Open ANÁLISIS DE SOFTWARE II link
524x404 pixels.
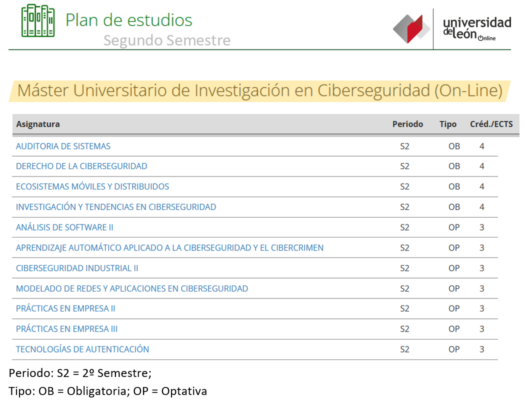(64, 228)
